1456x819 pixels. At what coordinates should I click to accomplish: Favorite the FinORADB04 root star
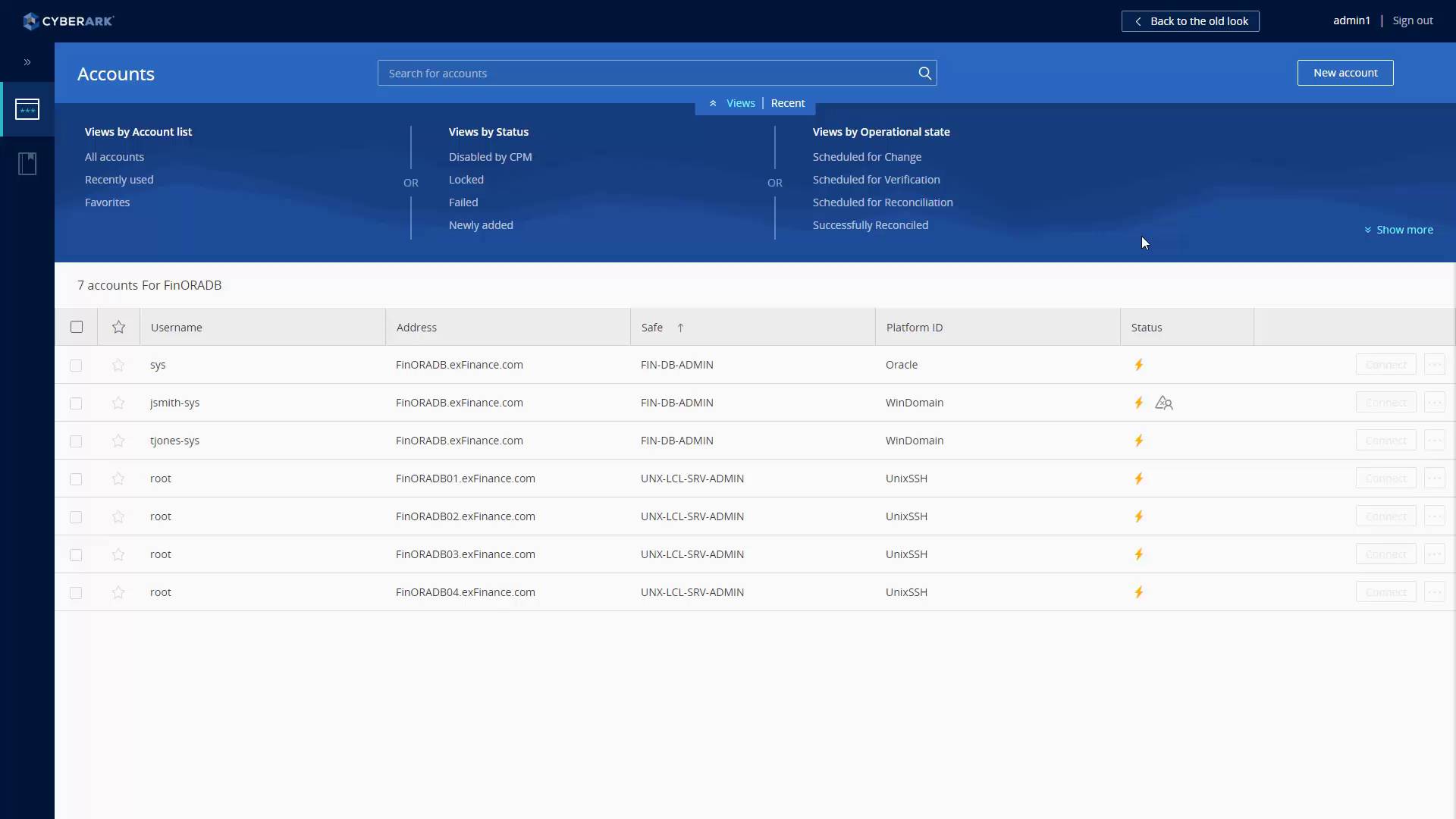pos(118,592)
